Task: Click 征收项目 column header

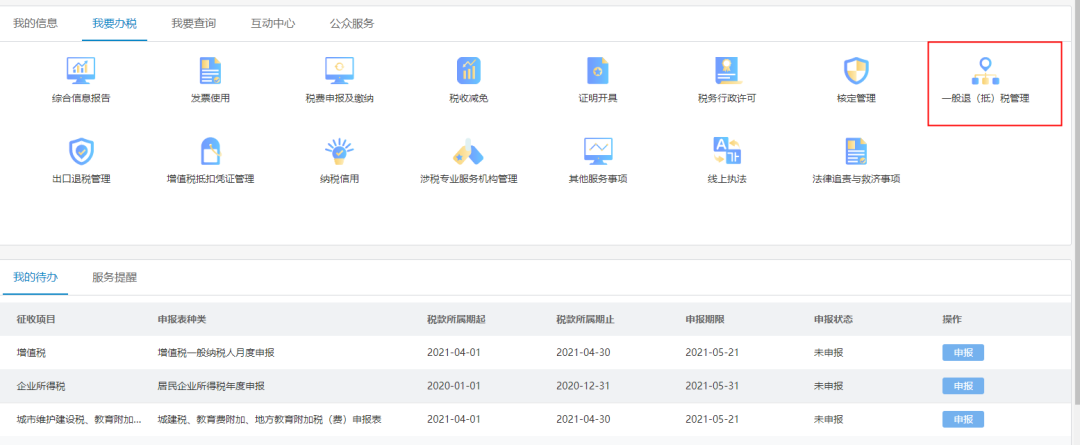Action: point(36,320)
